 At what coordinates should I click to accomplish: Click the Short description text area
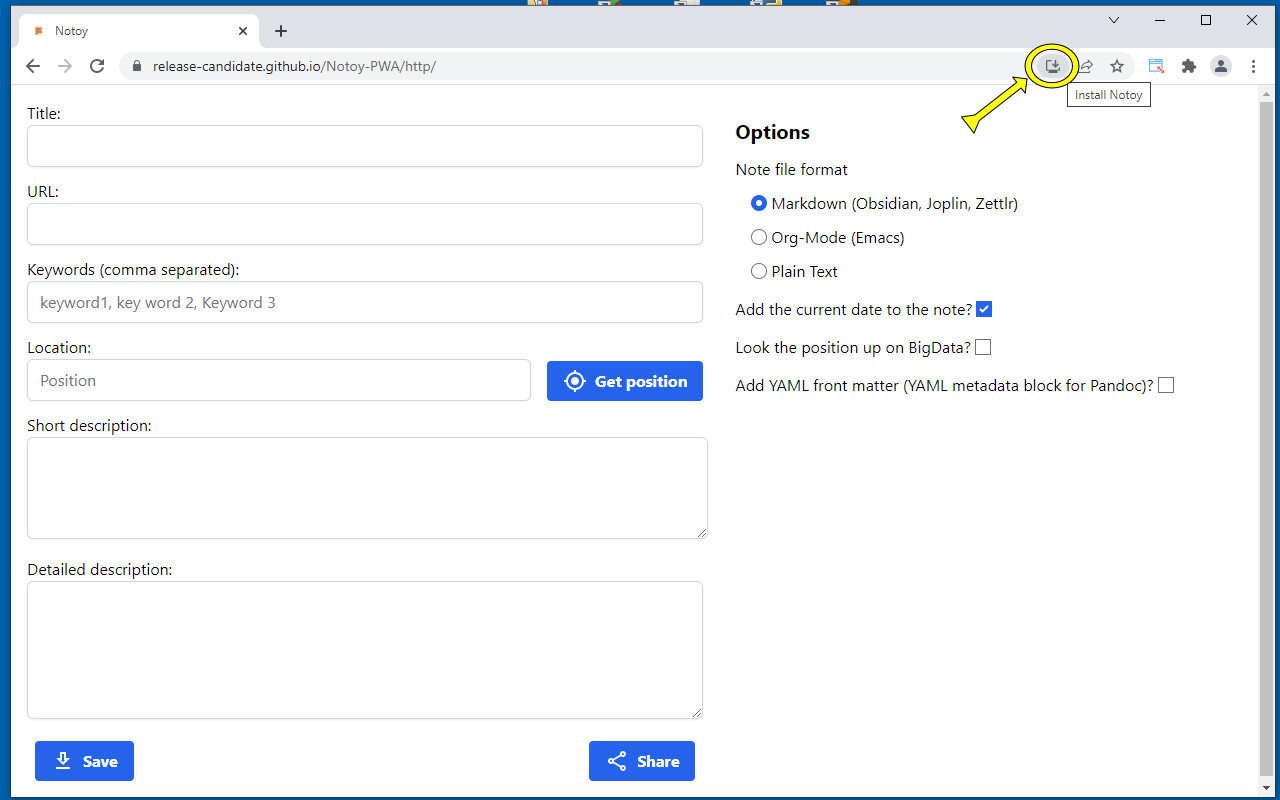[367, 488]
